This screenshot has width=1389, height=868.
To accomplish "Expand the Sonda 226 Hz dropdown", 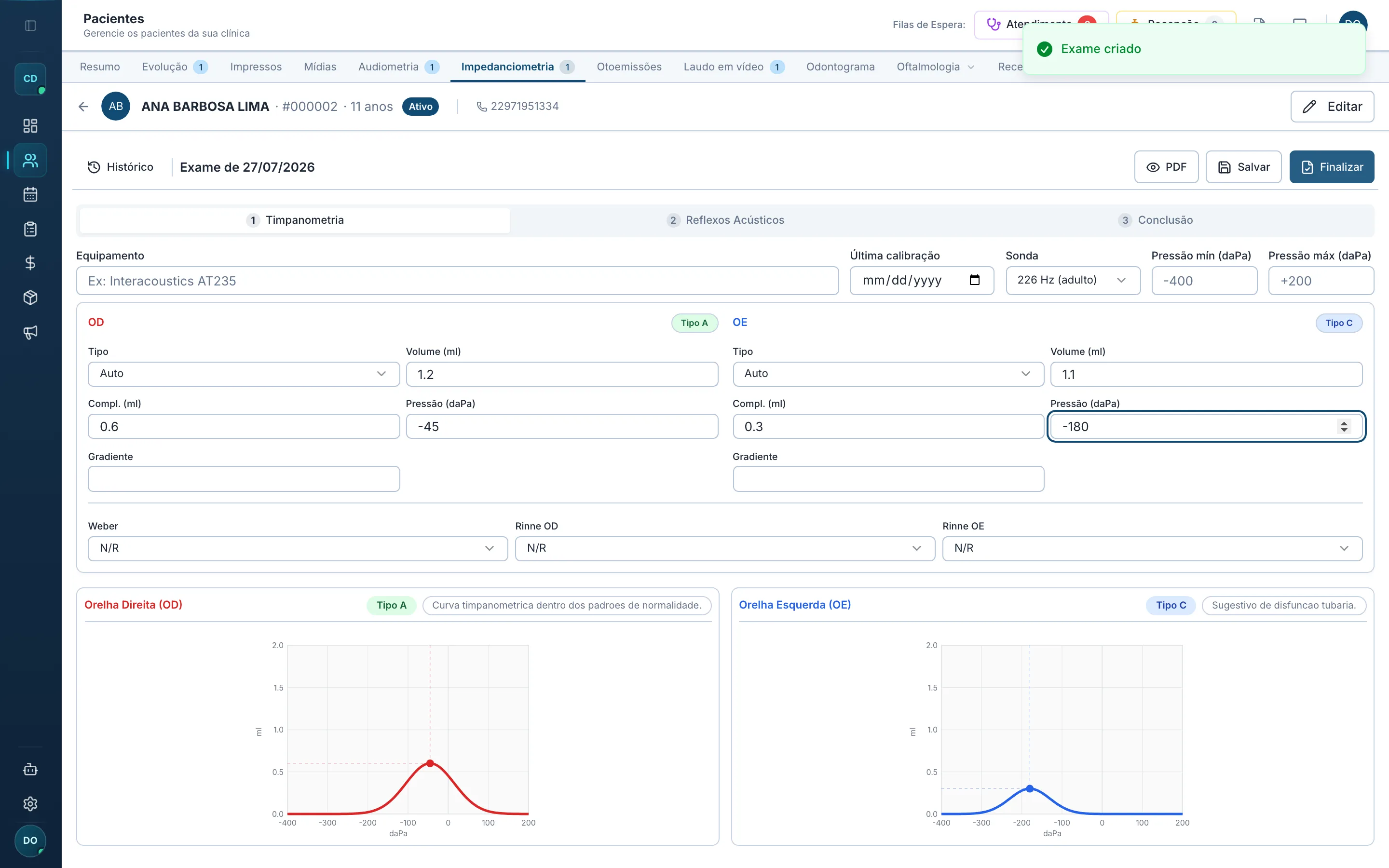I will pyautogui.click(x=1073, y=280).
